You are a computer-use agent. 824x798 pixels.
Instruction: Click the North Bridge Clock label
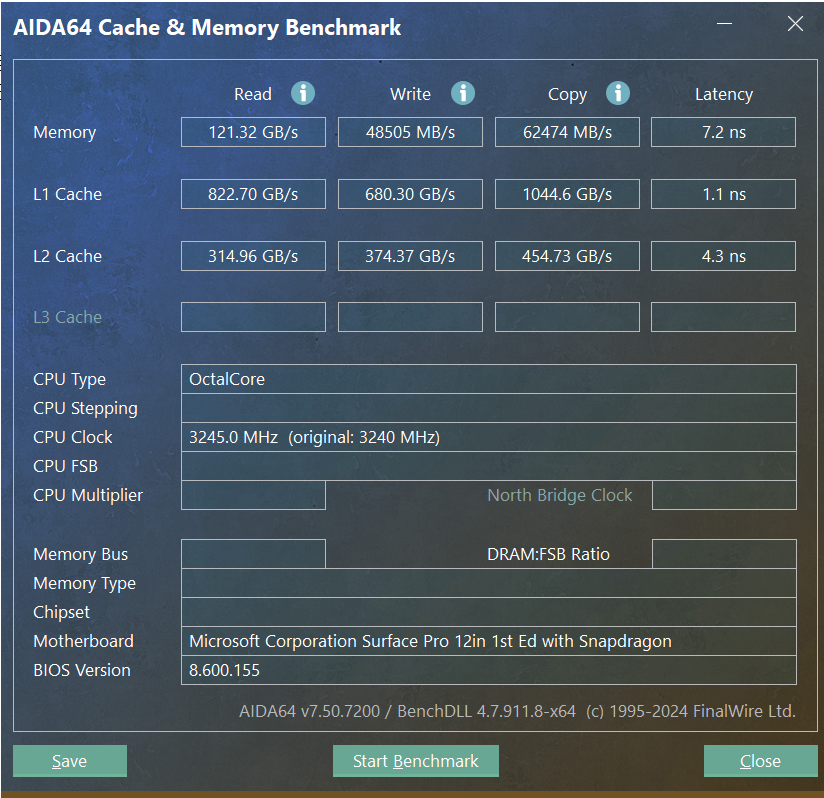pyautogui.click(x=560, y=495)
